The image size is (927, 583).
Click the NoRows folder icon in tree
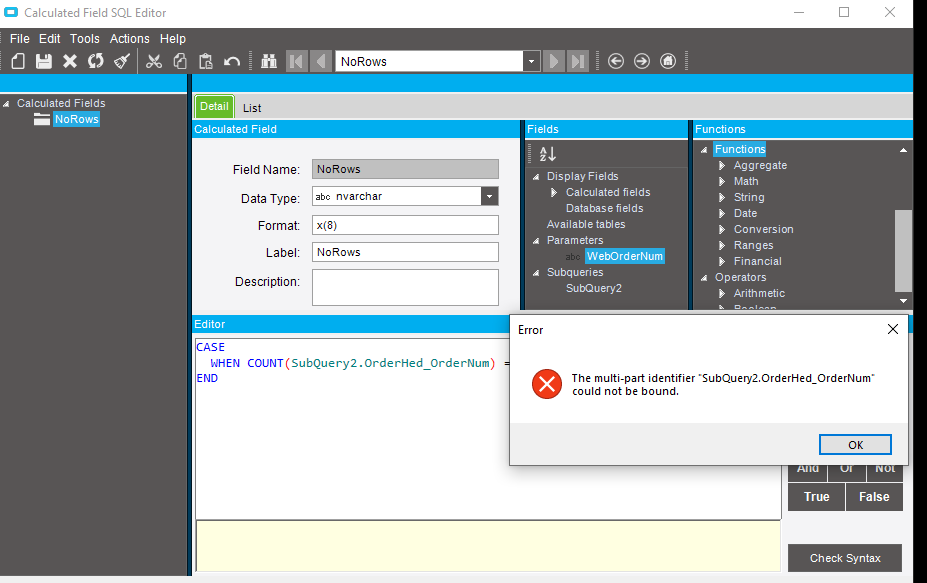tap(42, 119)
